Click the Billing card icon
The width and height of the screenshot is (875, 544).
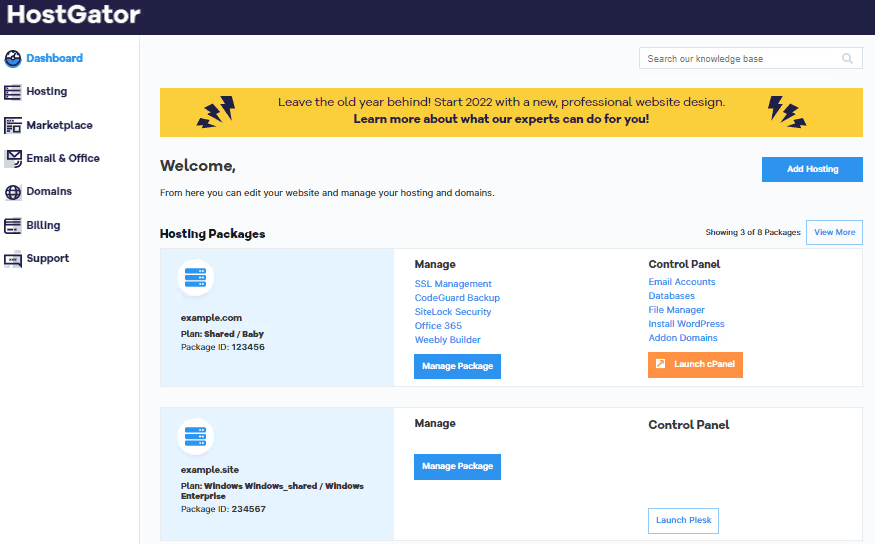pyautogui.click(x=13, y=225)
